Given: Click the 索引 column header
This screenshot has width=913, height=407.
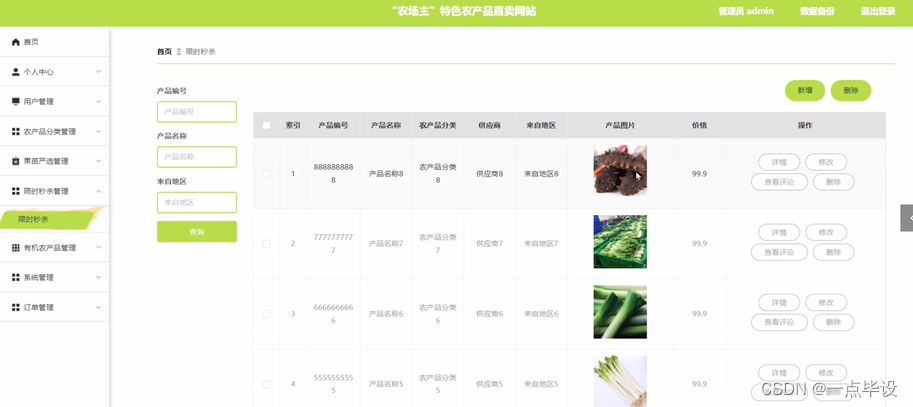Looking at the screenshot, I should coord(293,125).
